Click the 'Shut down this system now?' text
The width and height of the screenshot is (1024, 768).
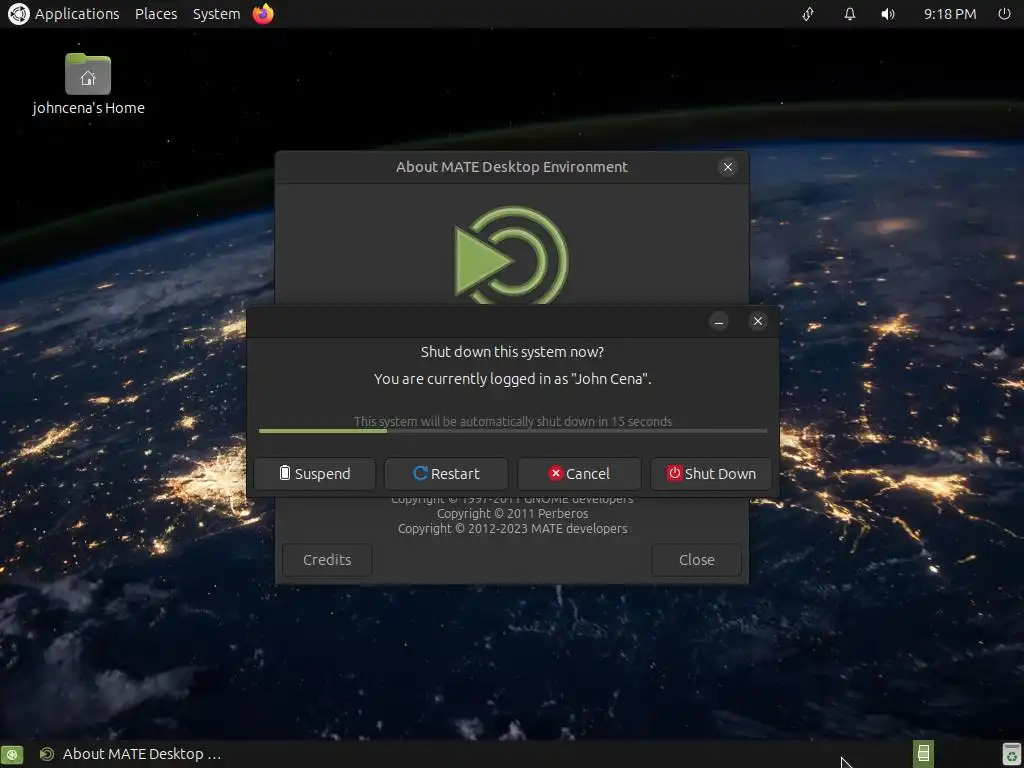click(x=512, y=352)
